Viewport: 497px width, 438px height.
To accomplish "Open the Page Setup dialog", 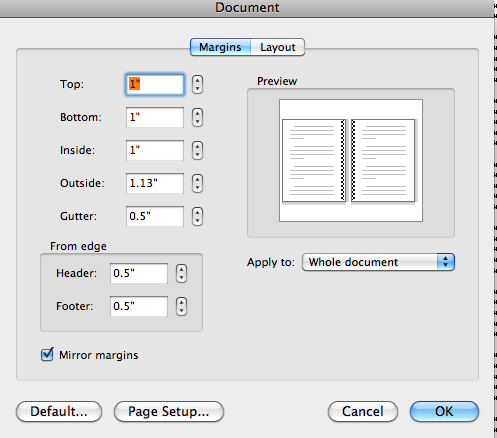I will [169, 411].
